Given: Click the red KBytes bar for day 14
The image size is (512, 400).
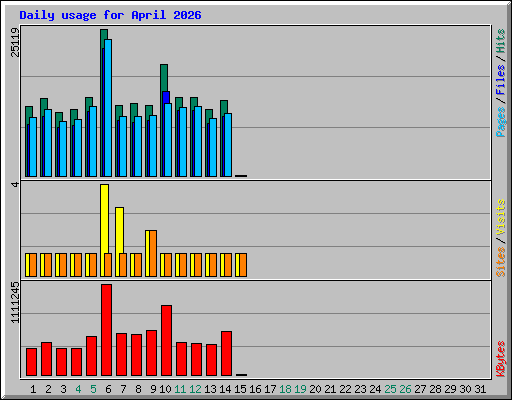Looking at the screenshot, I should [226, 353].
